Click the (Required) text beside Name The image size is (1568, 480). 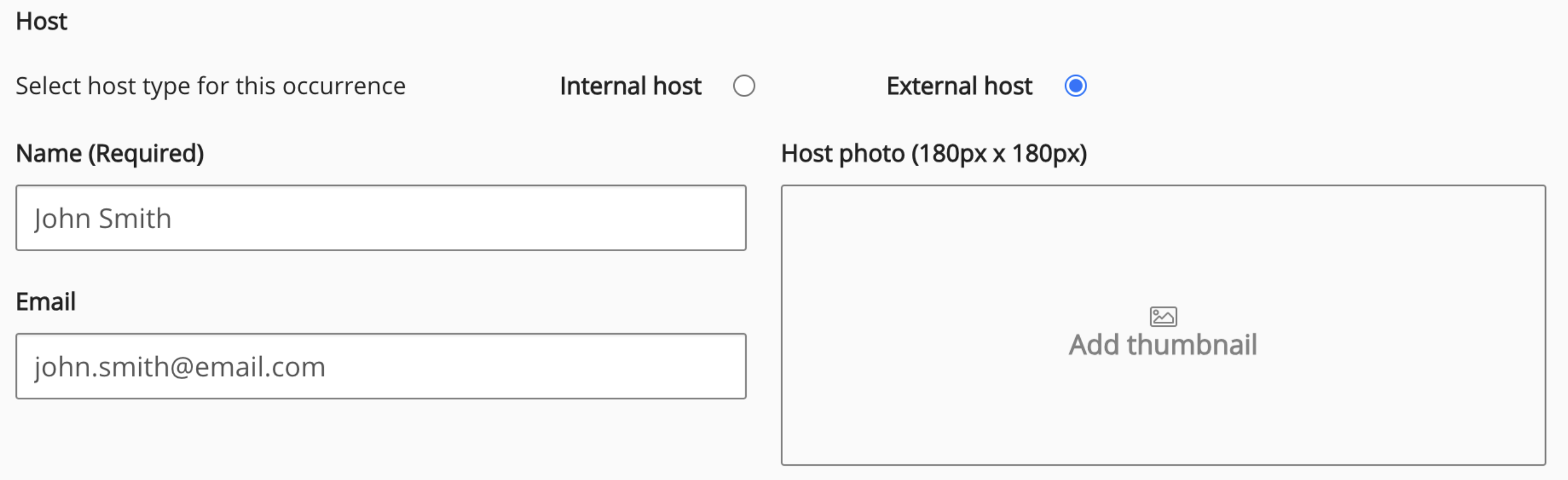(x=146, y=153)
